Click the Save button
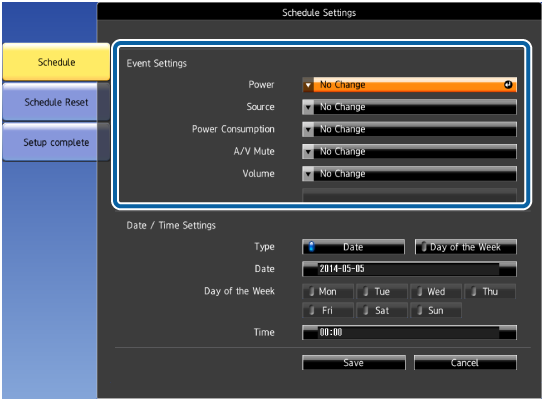 354,363
